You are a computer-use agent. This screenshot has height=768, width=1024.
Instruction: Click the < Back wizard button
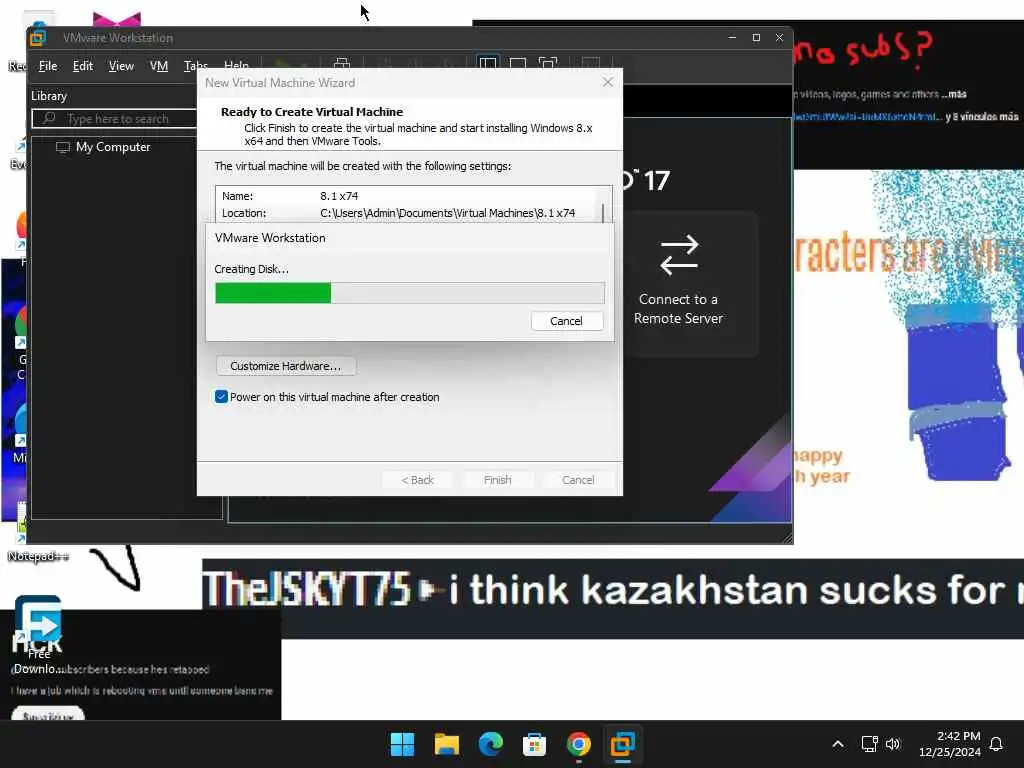click(x=417, y=480)
